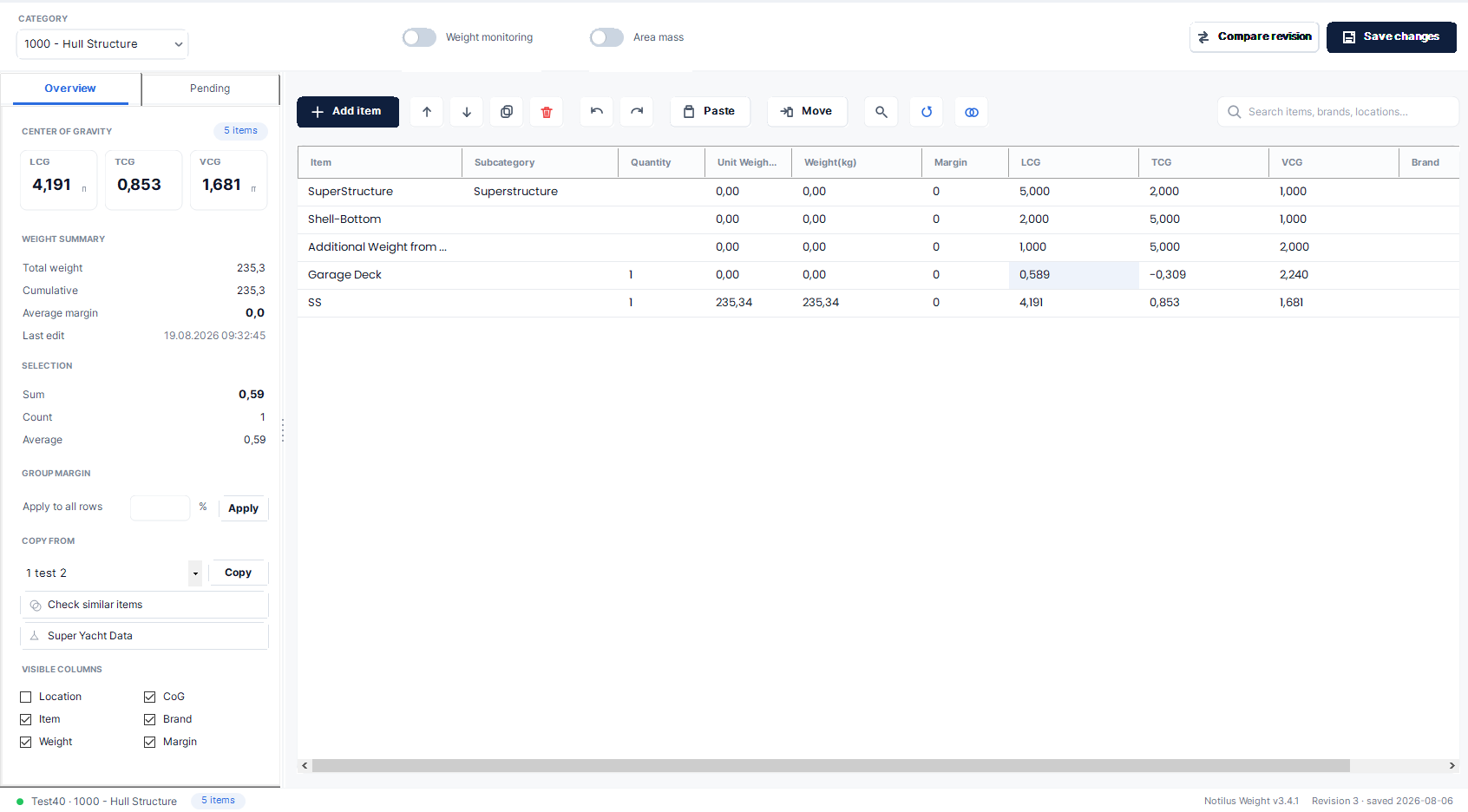
Task: Toggle Weight monitoring switch
Action: point(419,37)
